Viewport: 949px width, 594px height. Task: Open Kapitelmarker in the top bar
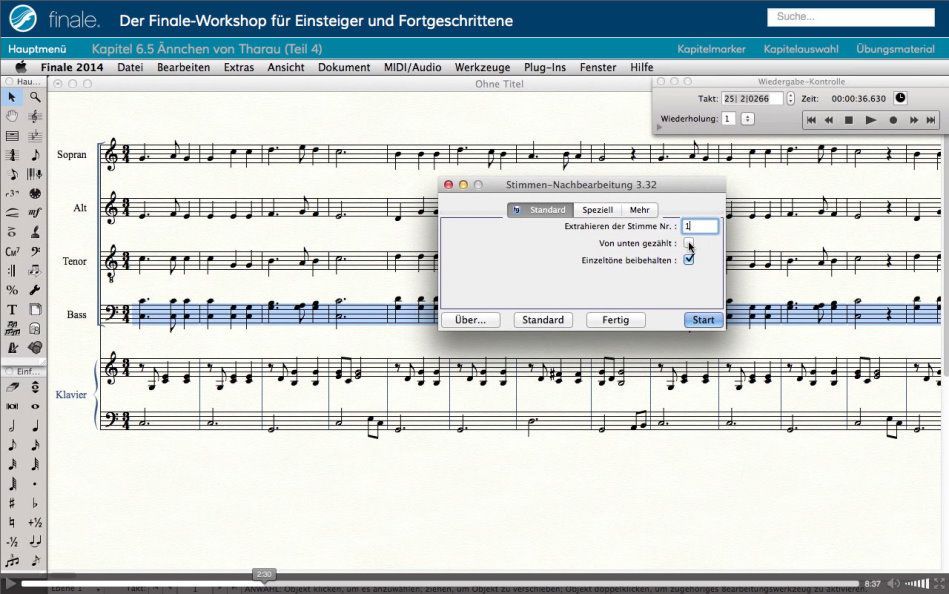tap(711, 49)
